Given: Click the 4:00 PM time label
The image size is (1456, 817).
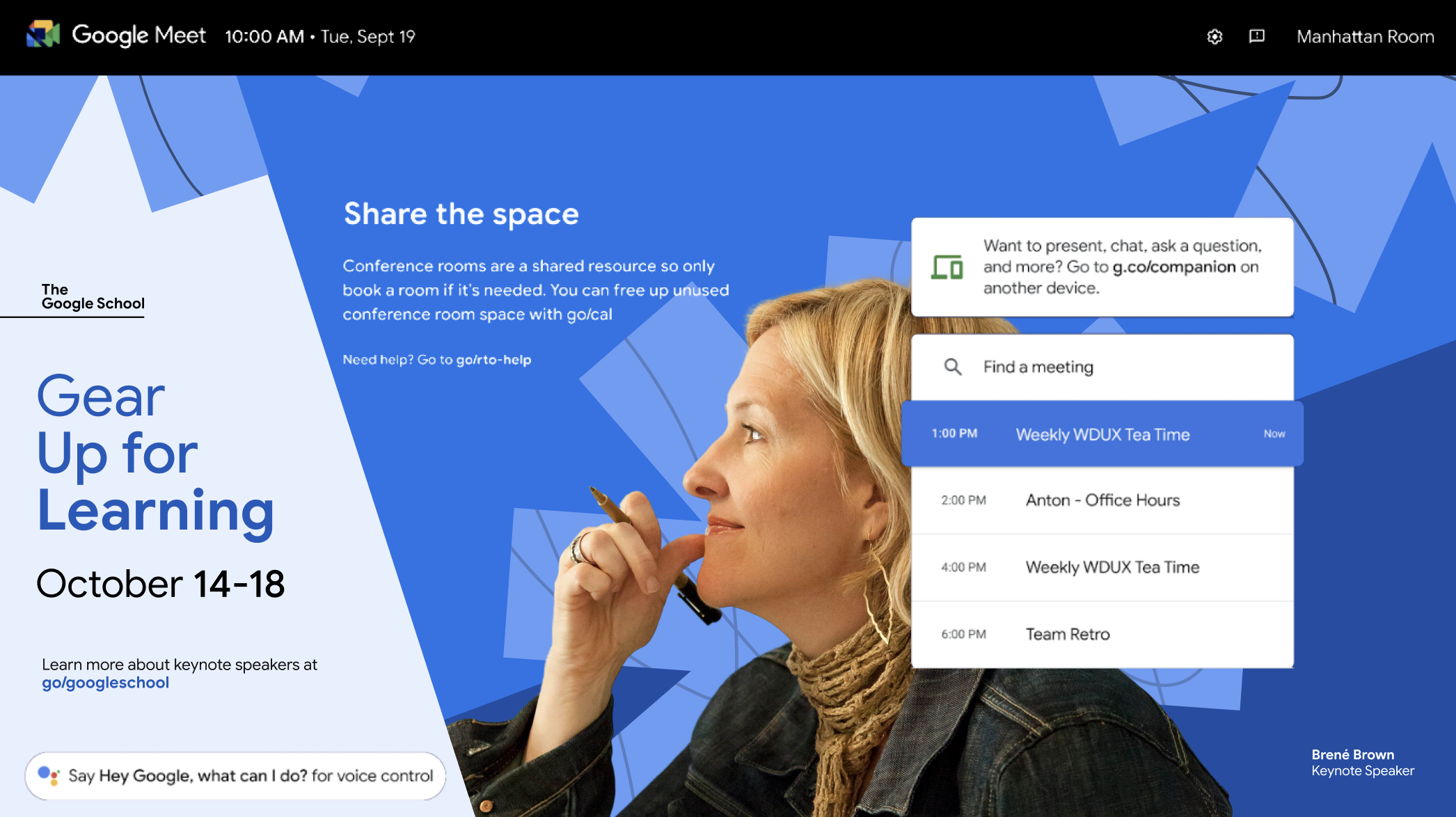Looking at the screenshot, I should pos(963,567).
